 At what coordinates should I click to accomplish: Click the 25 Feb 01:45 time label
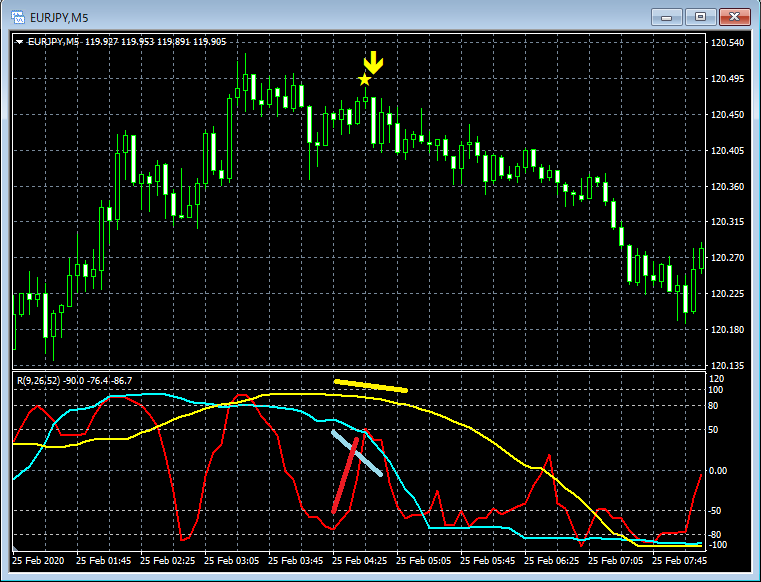tap(103, 561)
